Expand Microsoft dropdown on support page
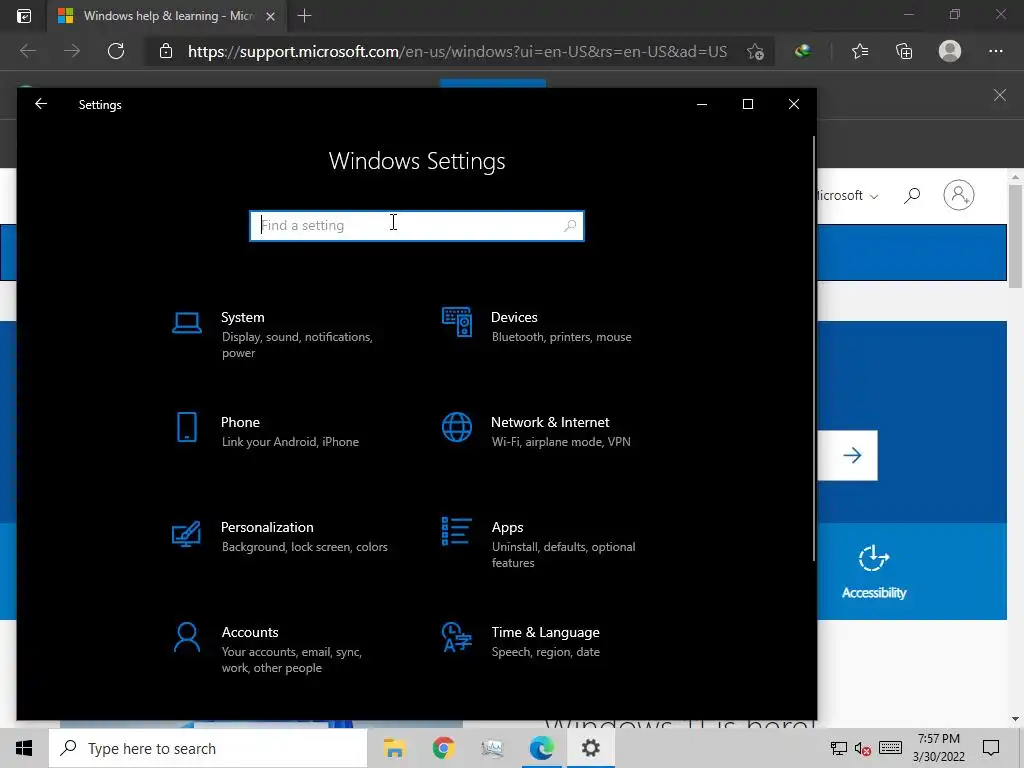 [x=848, y=195]
